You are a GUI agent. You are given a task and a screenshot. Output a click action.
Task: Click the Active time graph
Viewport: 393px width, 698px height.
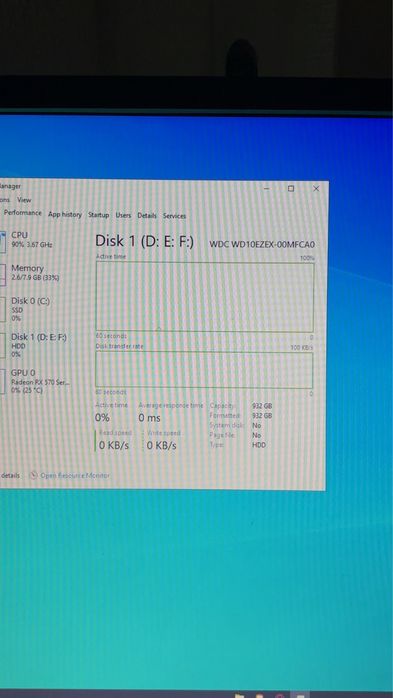point(205,297)
